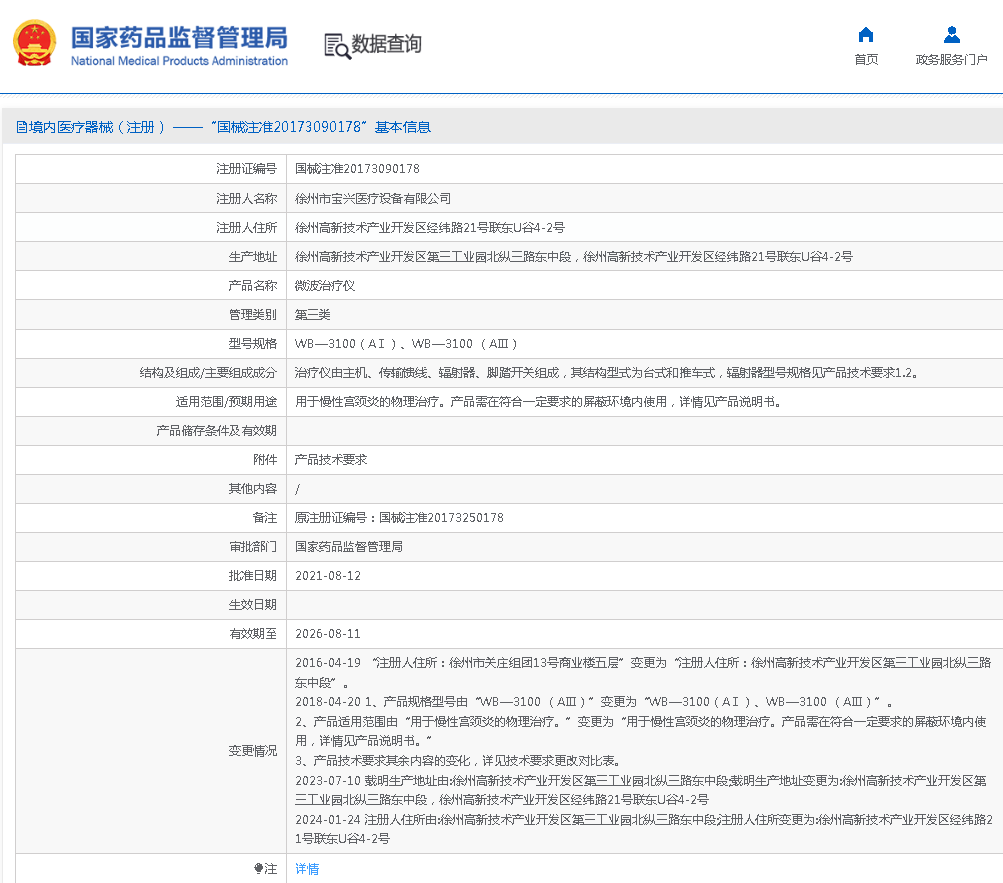
Task: Click the 数据查询 title text
Action: (x=386, y=44)
